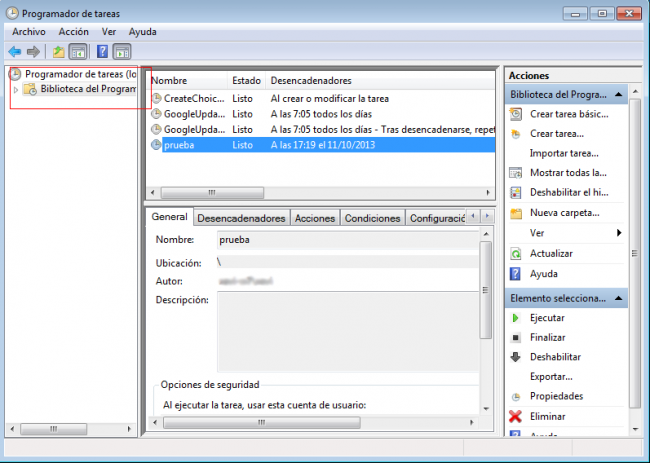Click the Crear tarea icon
650x463 pixels.
click(x=516, y=134)
